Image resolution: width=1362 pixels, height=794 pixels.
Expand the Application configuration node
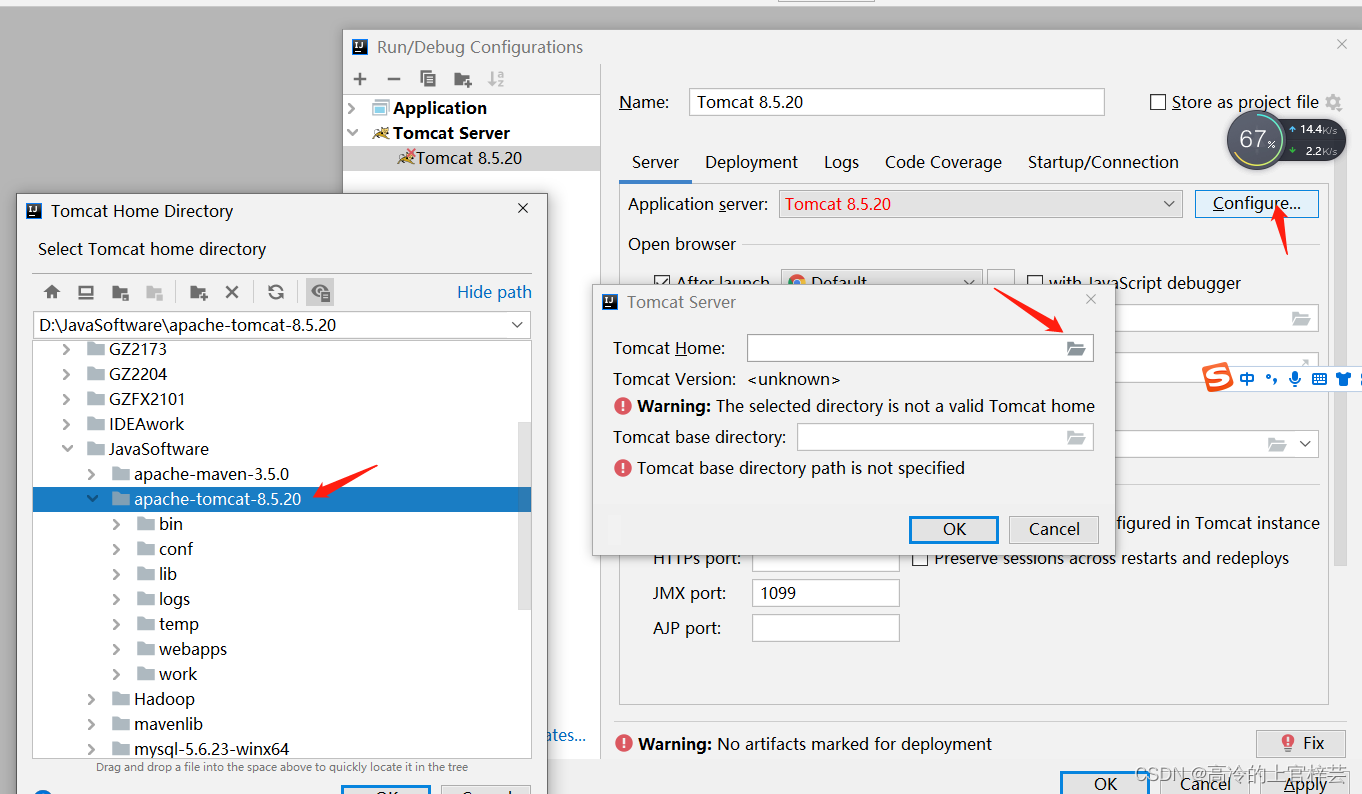(352, 108)
